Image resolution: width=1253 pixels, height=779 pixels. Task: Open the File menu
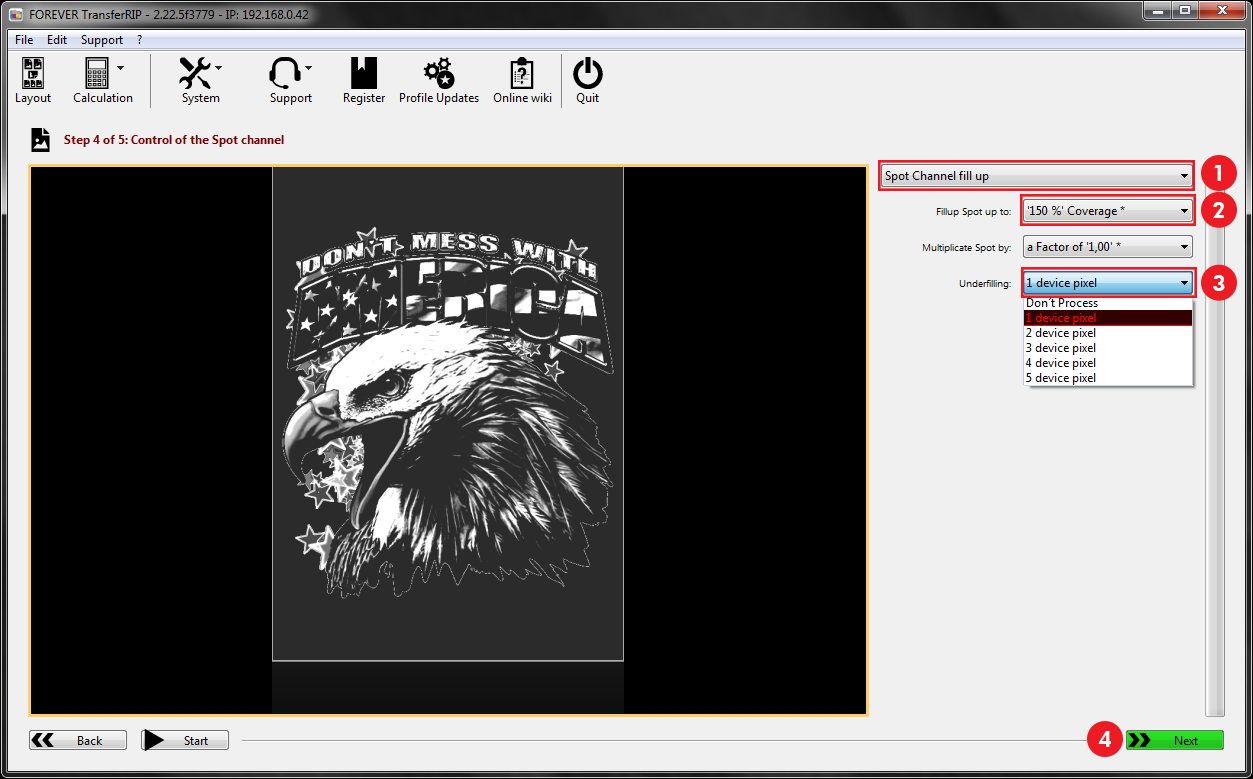click(24, 40)
